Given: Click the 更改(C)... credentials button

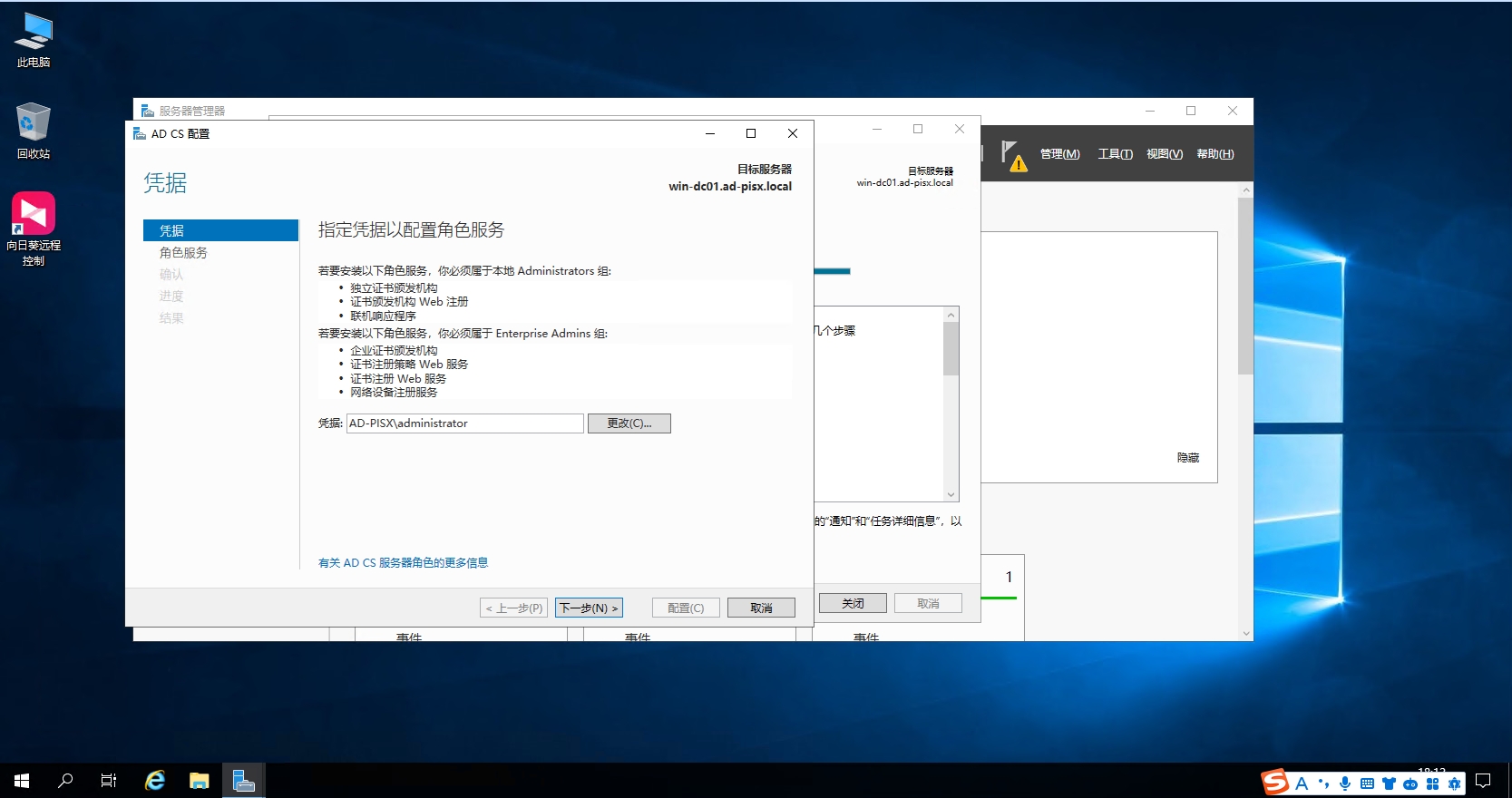Looking at the screenshot, I should point(629,423).
